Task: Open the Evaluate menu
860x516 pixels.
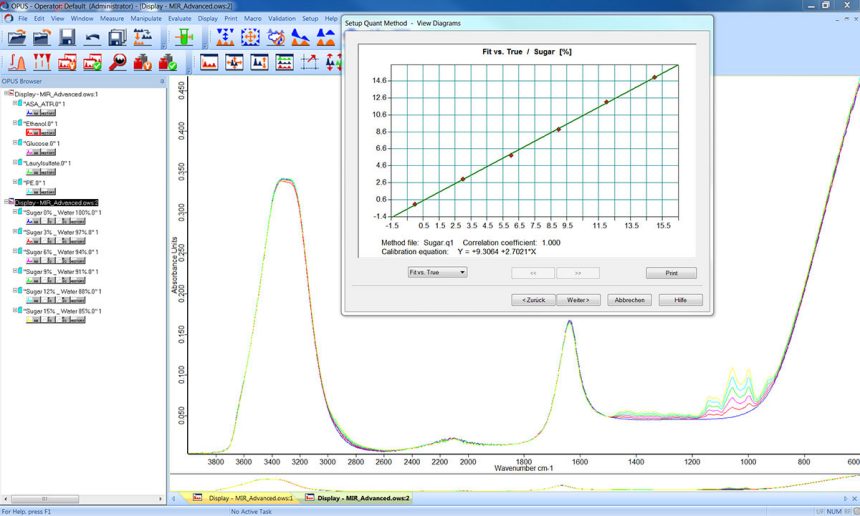Action: 179,19
